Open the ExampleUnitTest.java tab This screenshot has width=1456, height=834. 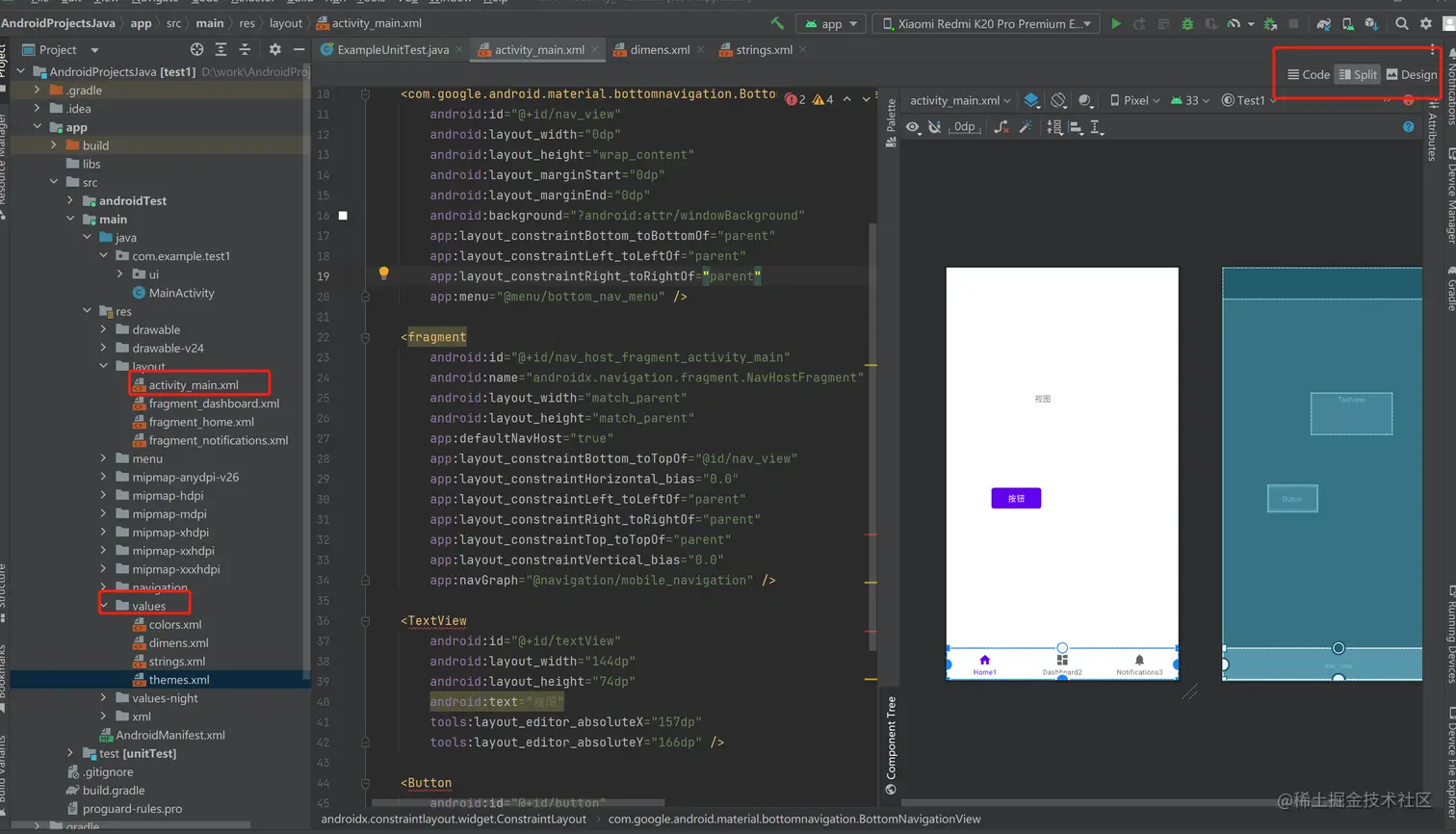(392, 49)
